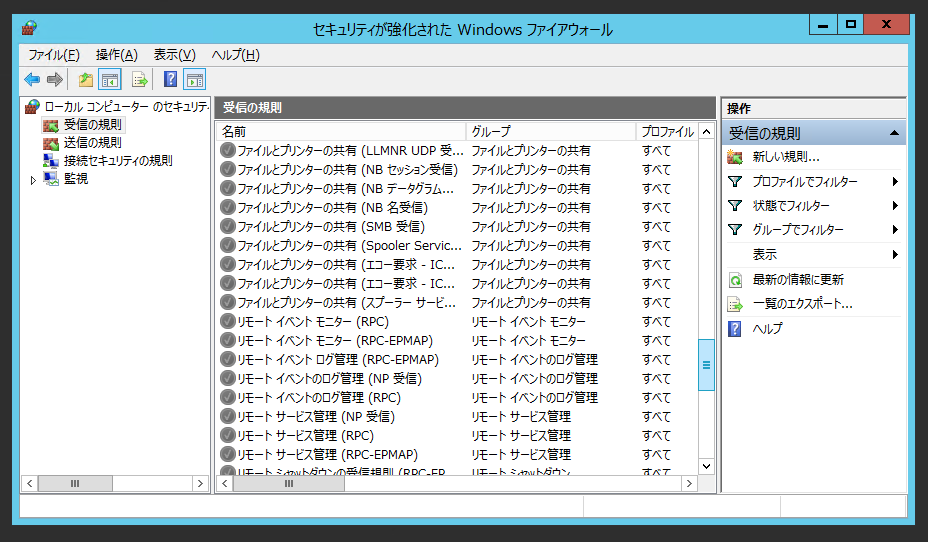
Task: Click the help icon beside ヘルプ action
Action: tap(734, 328)
